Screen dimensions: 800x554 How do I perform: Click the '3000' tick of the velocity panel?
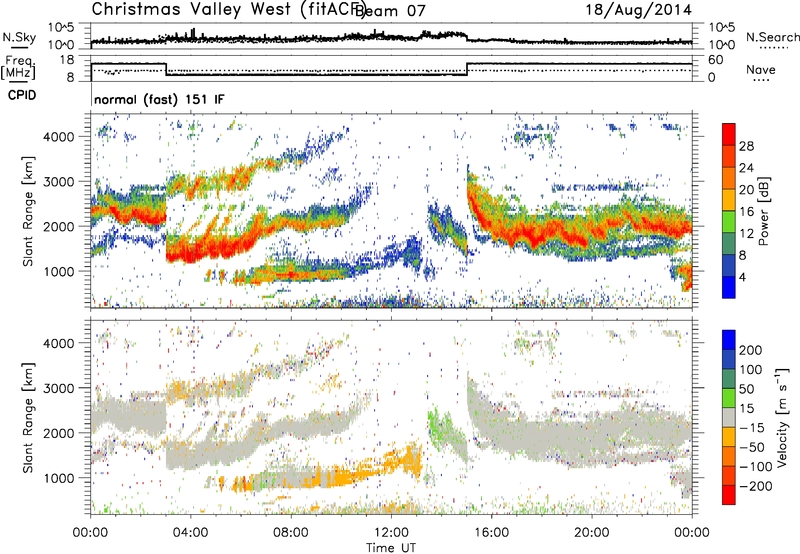point(59,388)
